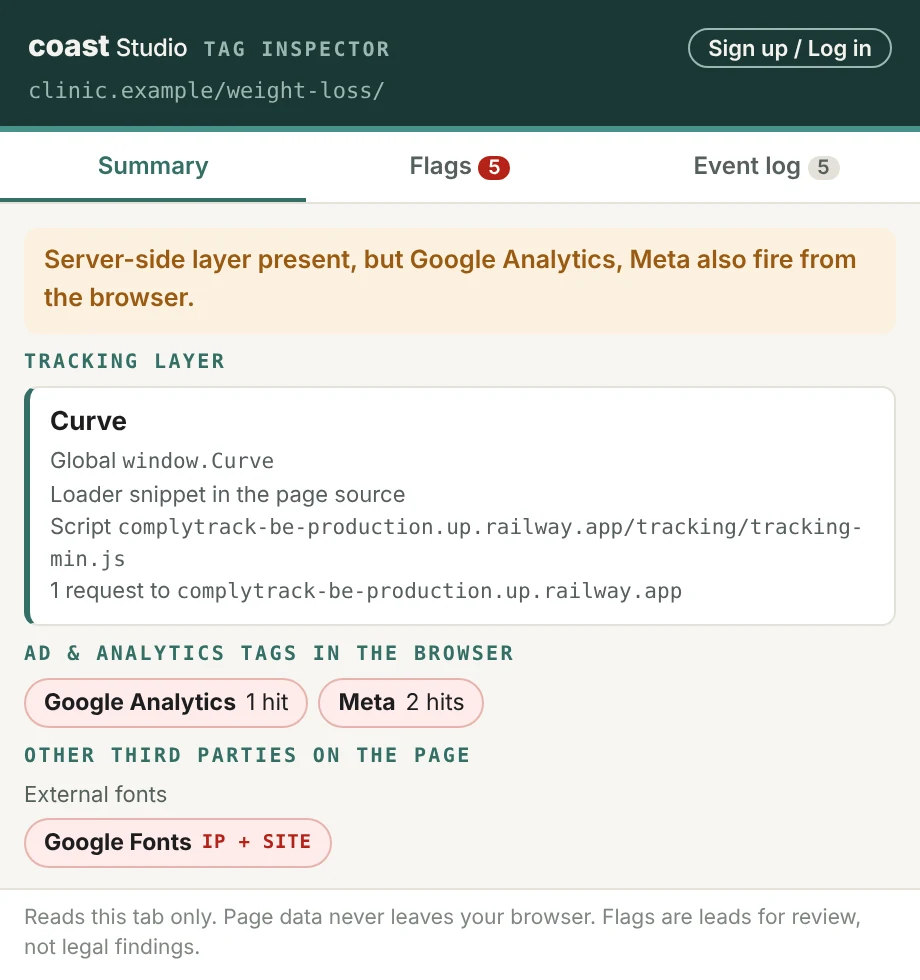Click the '1 request to complytrack-be-production' line
This screenshot has width=920, height=980.
(366, 591)
